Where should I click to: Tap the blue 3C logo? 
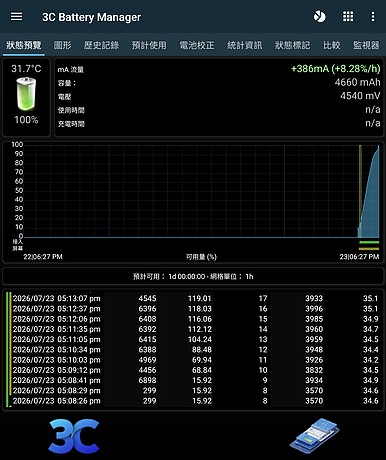pos(74,436)
